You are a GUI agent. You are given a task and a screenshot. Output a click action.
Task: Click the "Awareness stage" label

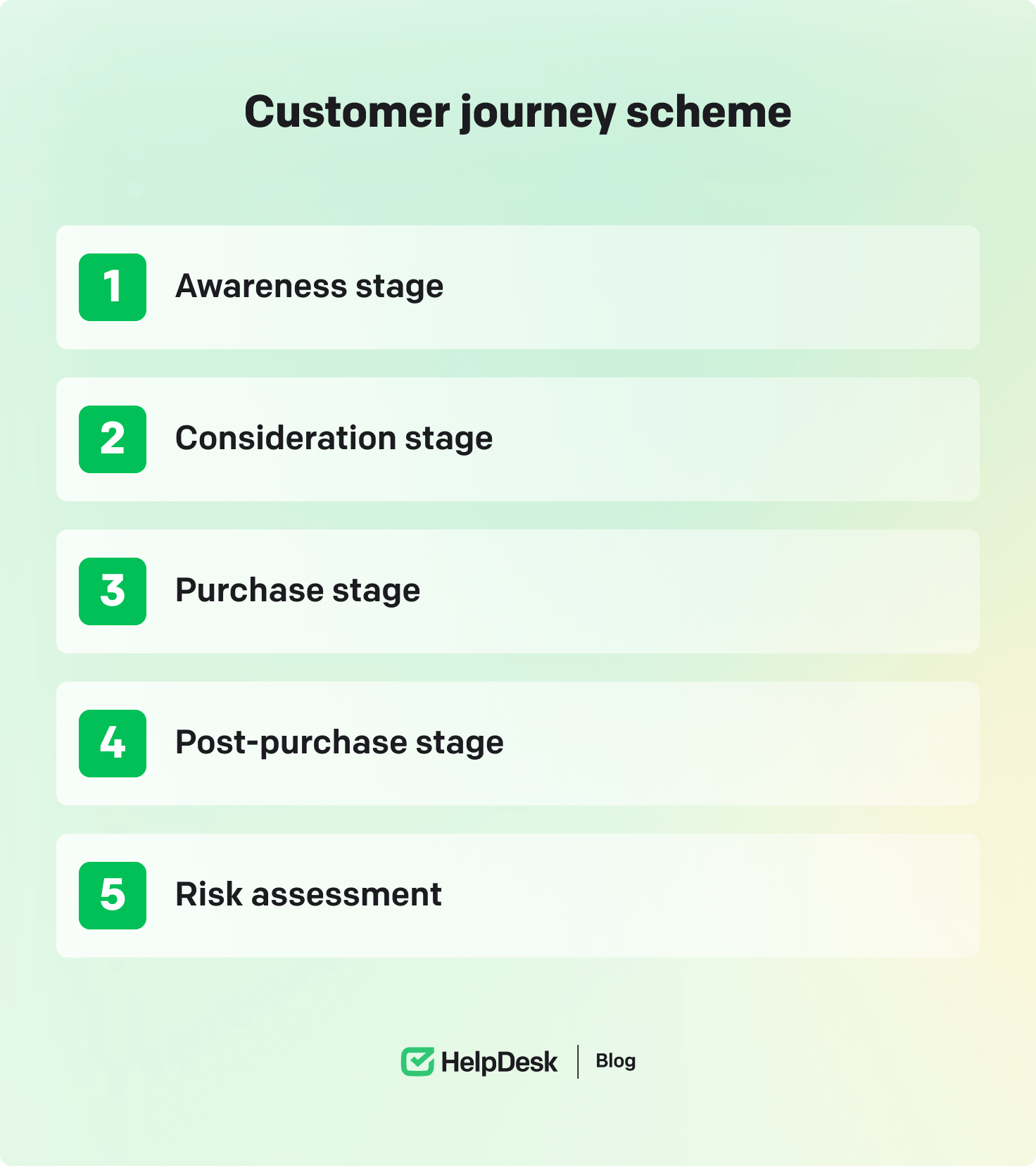(x=309, y=287)
